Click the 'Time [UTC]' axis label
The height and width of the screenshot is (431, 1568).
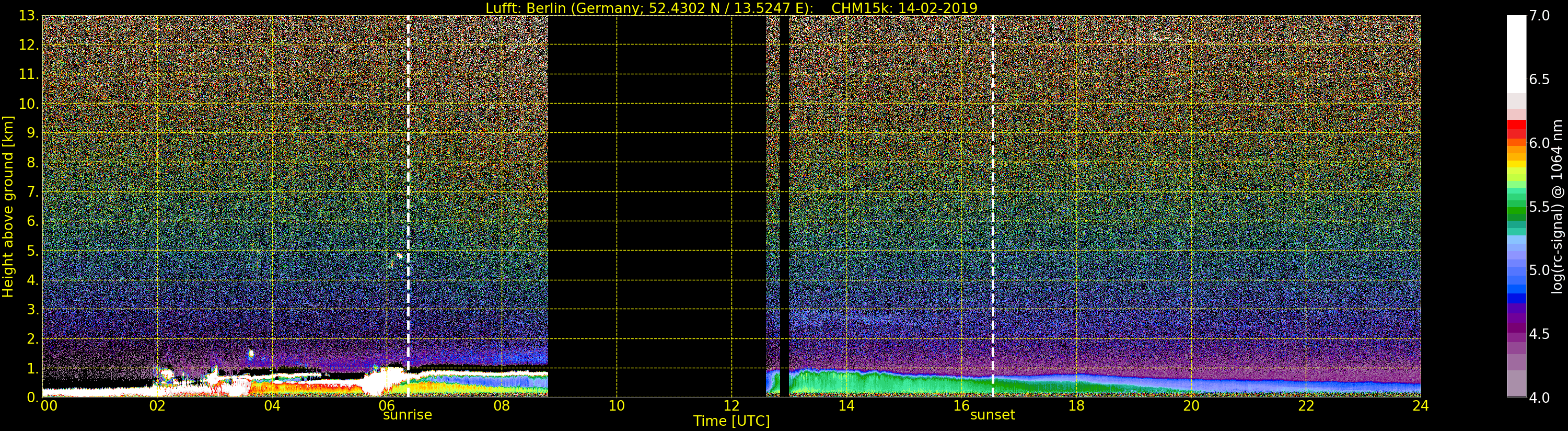click(731, 421)
